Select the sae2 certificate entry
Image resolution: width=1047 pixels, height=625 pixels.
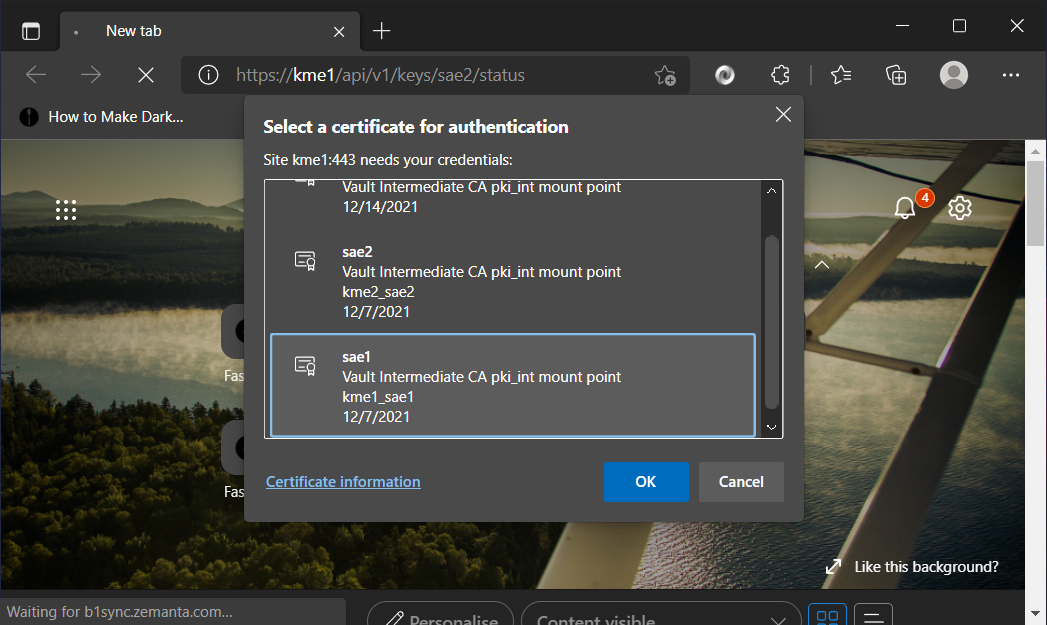pos(513,281)
